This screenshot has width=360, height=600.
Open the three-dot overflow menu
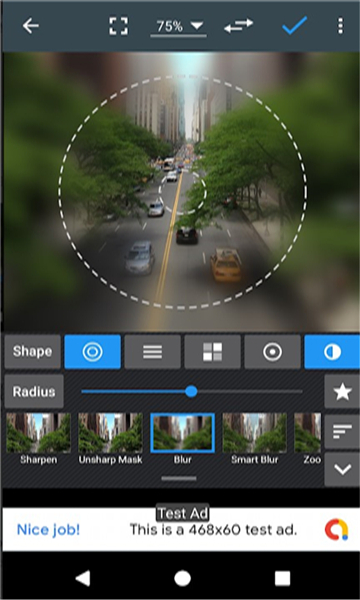pyautogui.click(x=340, y=26)
